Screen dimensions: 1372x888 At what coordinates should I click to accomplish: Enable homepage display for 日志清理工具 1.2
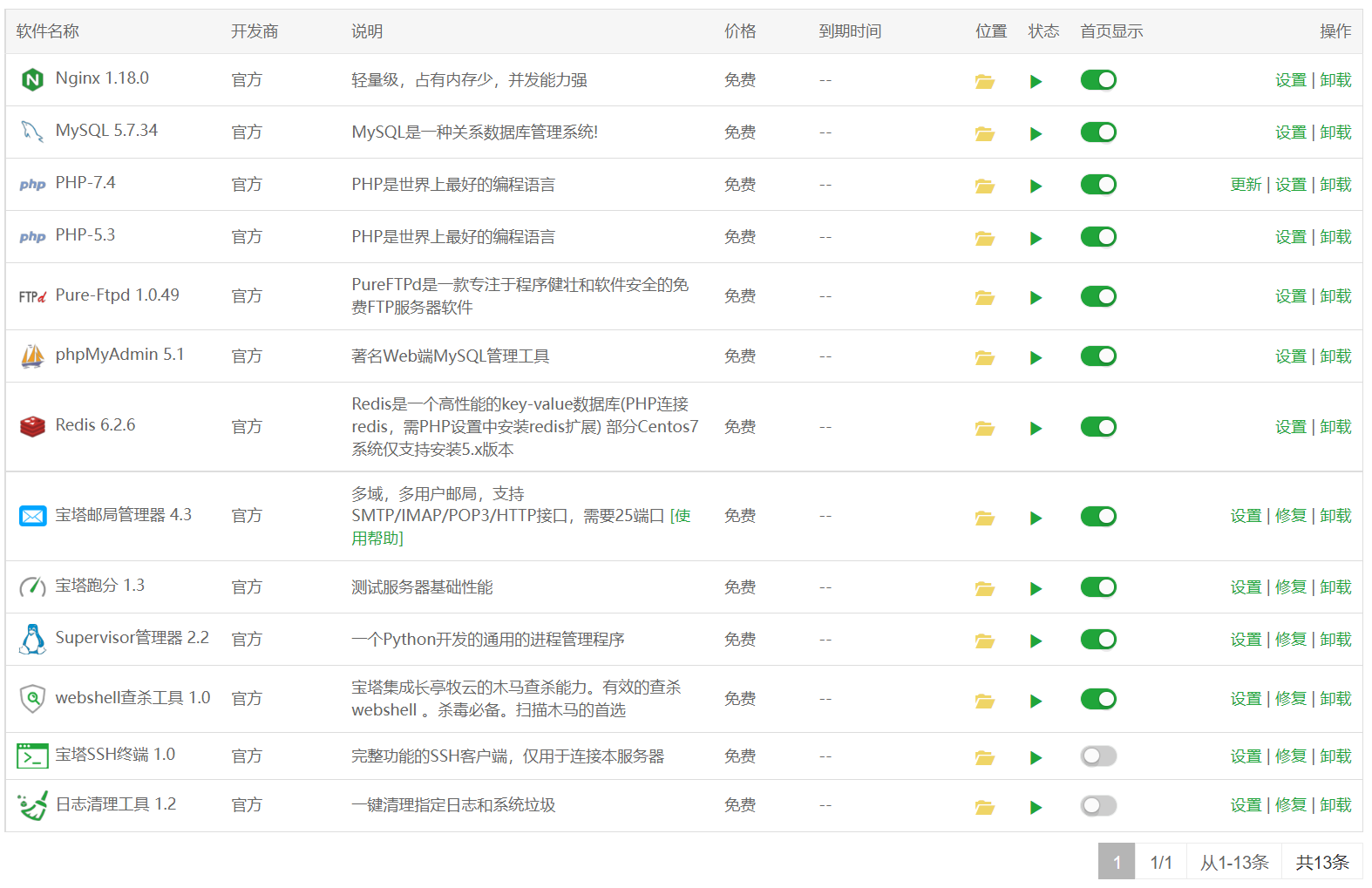[x=1098, y=806]
